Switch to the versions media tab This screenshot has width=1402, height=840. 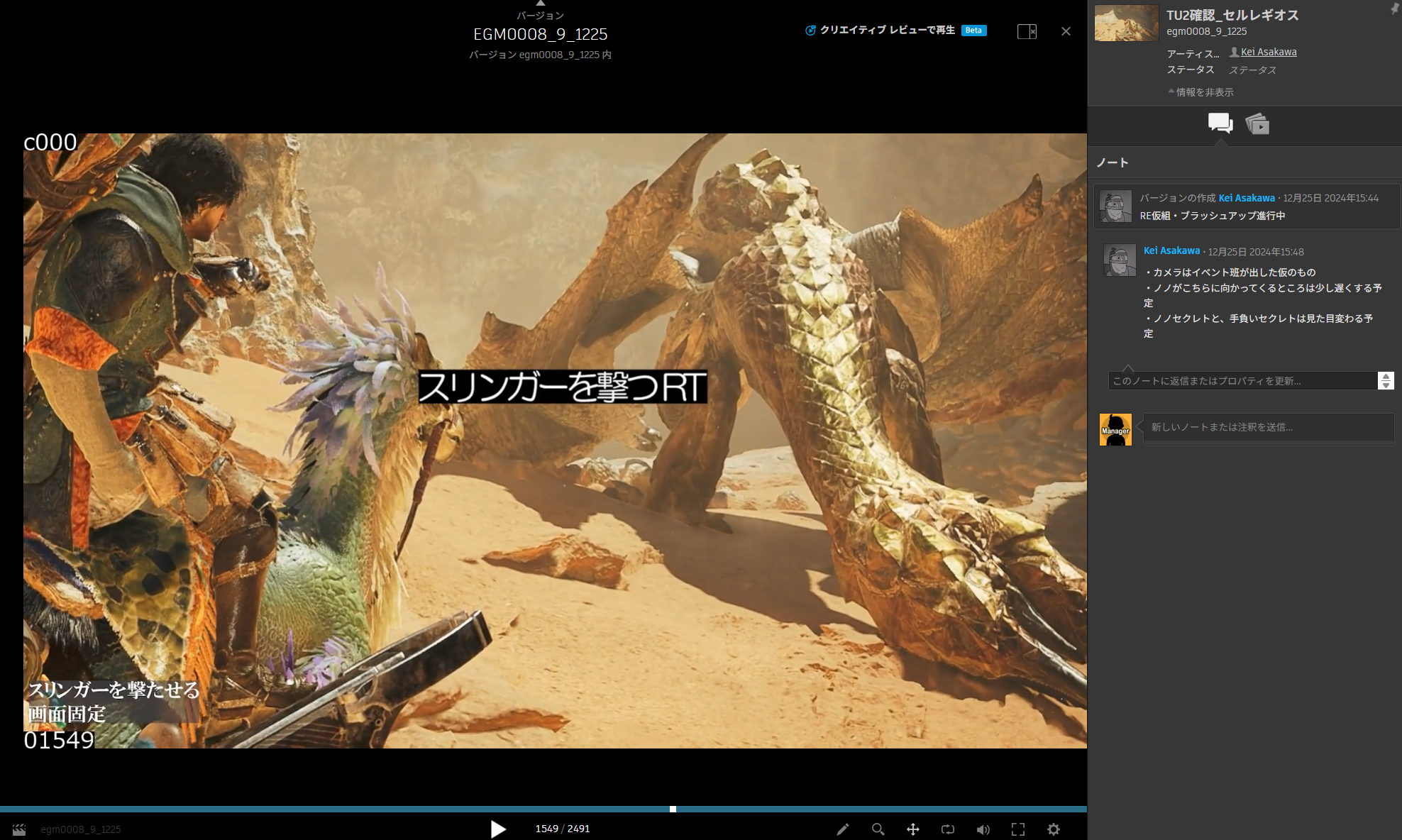coord(1257,124)
